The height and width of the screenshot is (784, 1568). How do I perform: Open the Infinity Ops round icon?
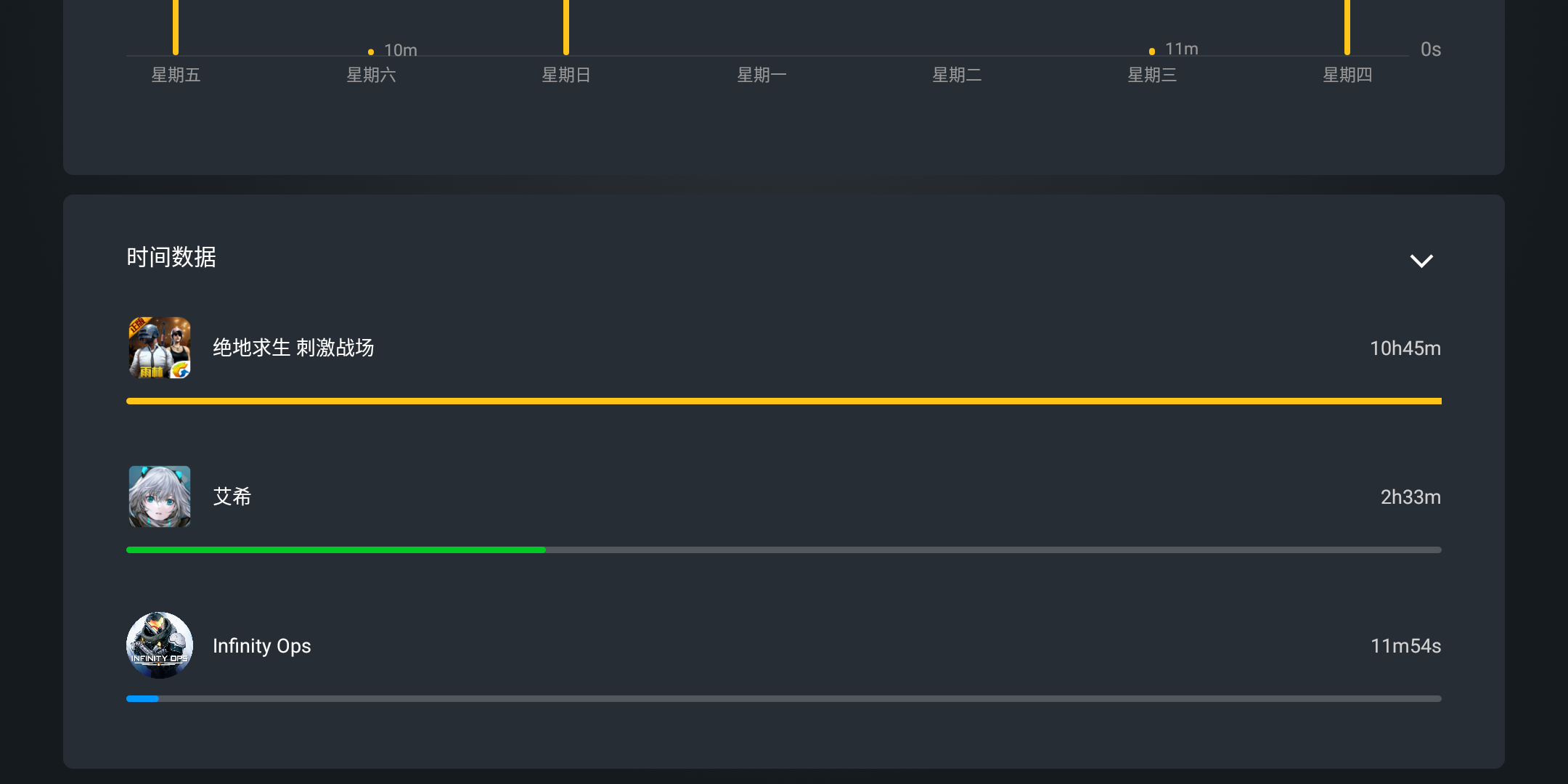(x=160, y=645)
